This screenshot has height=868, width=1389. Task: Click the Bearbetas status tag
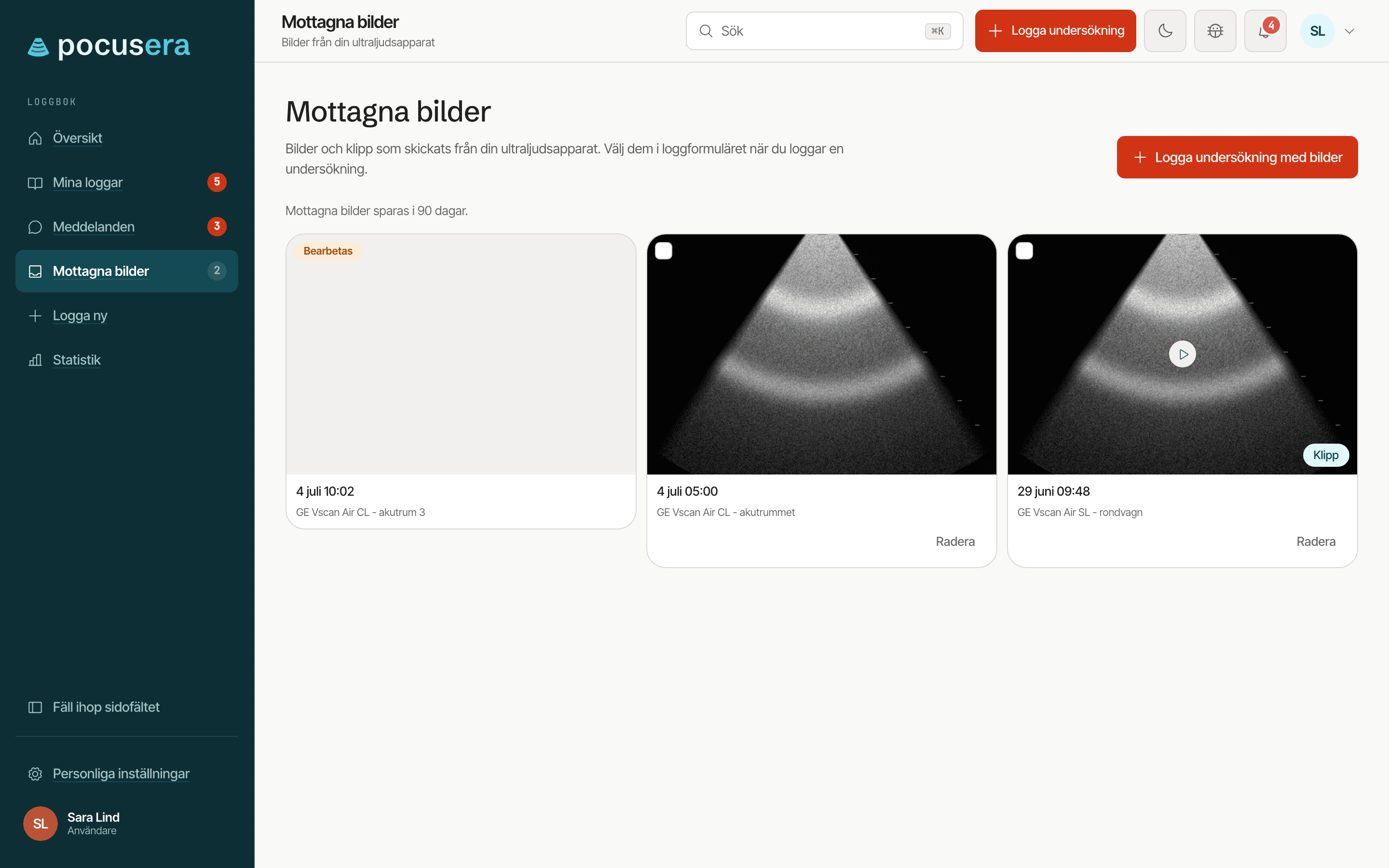pos(328,251)
